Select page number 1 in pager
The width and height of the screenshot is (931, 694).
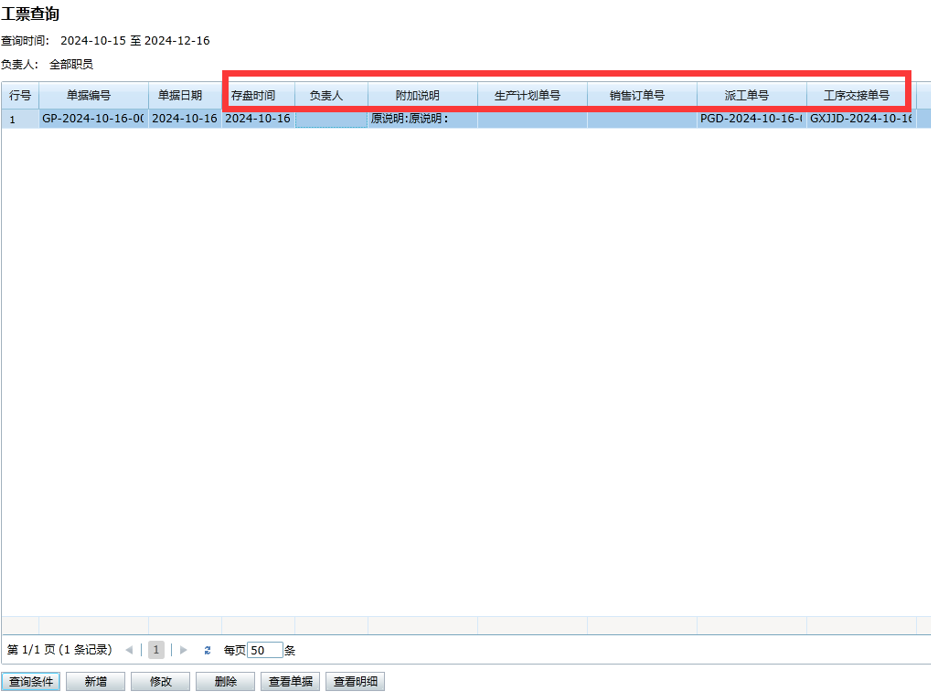point(156,650)
